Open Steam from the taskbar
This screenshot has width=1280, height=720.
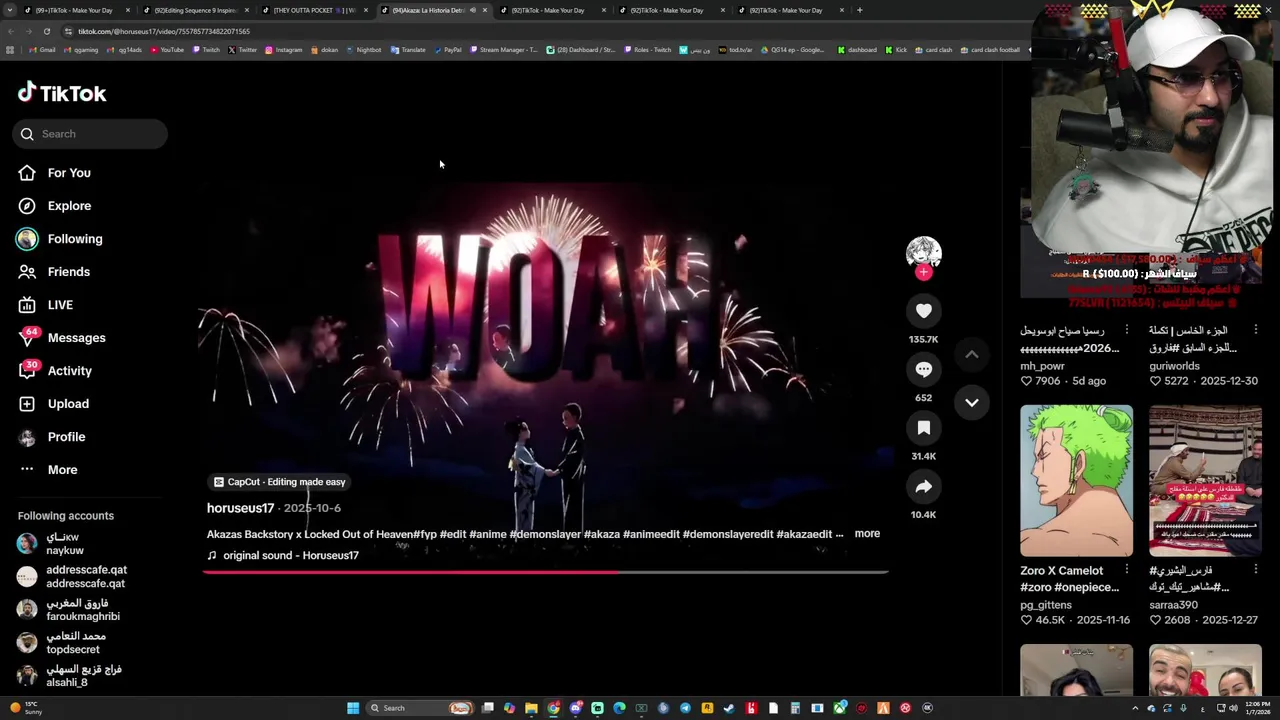tap(729, 708)
